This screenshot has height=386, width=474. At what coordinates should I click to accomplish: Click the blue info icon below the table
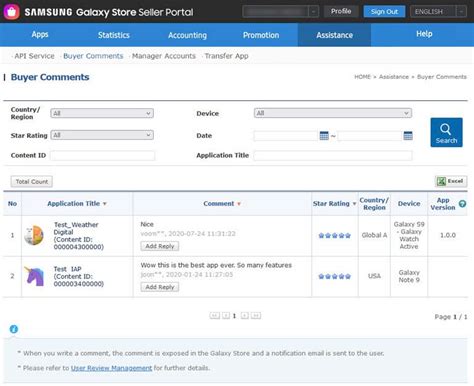click(x=14, y=329)
